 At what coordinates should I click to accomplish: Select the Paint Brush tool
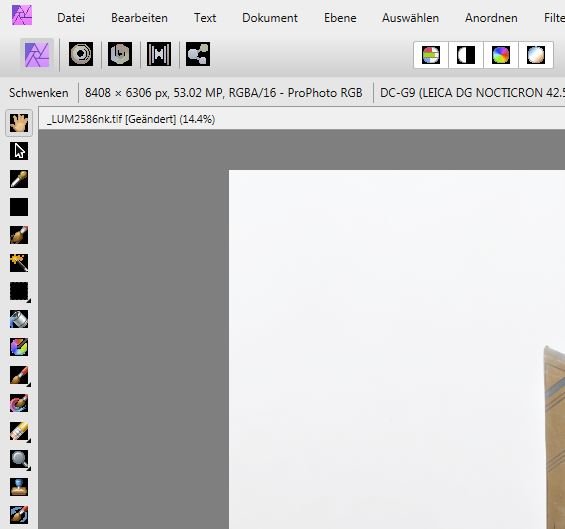pos(19,375)
